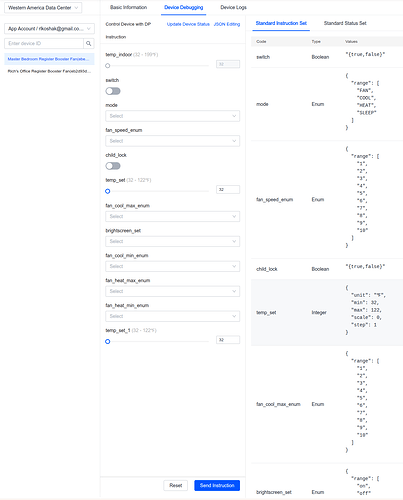Click the device ID search magnifier icon
This screenshot has height=500, width=403.
[88, 43]
